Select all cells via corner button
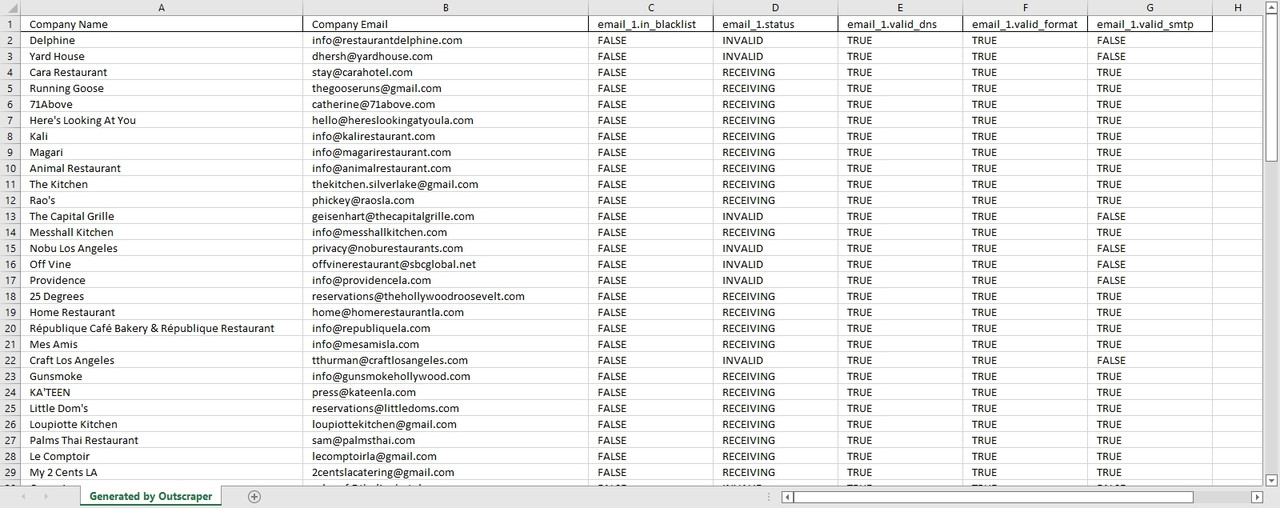 11,8
